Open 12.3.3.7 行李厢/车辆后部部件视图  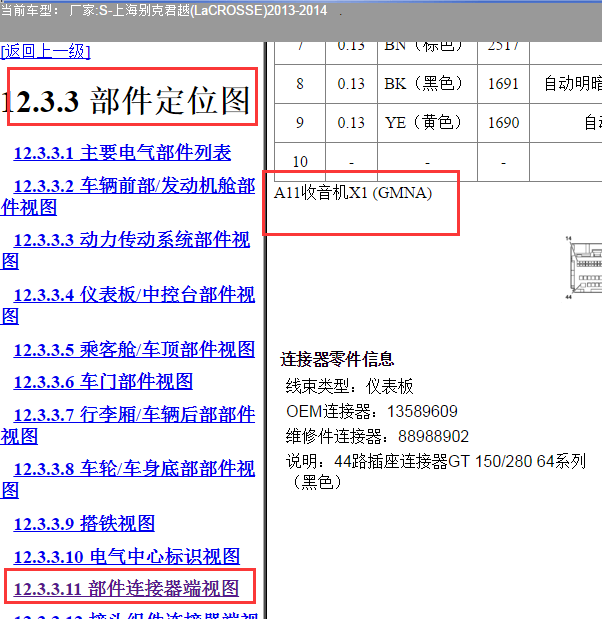pyautogui.click(x=128, y=426)
